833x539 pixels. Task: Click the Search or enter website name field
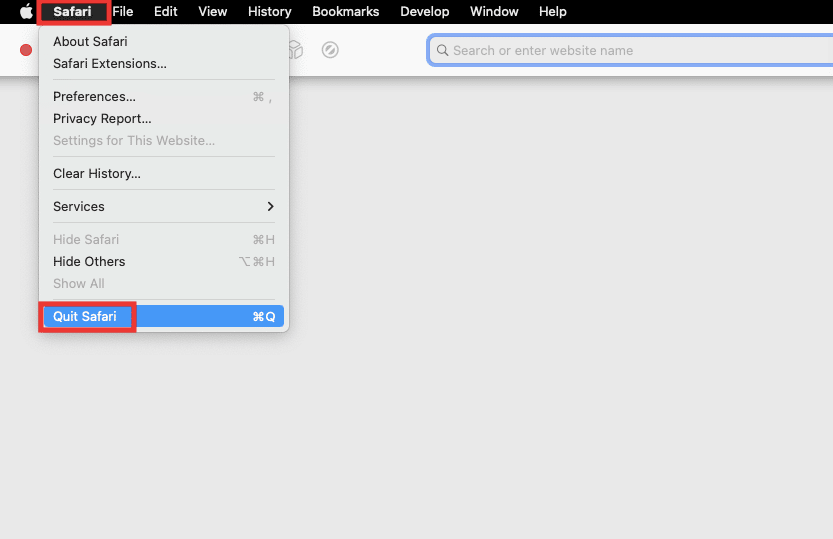[630, 50]
